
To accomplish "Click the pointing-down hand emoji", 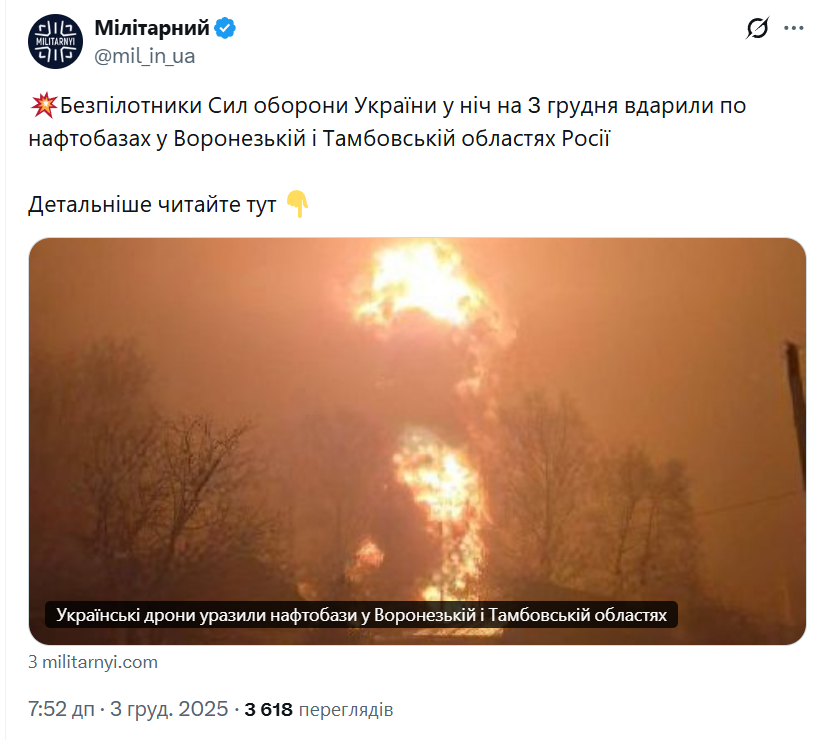I will pyautogui.click(x=297, y=204).
